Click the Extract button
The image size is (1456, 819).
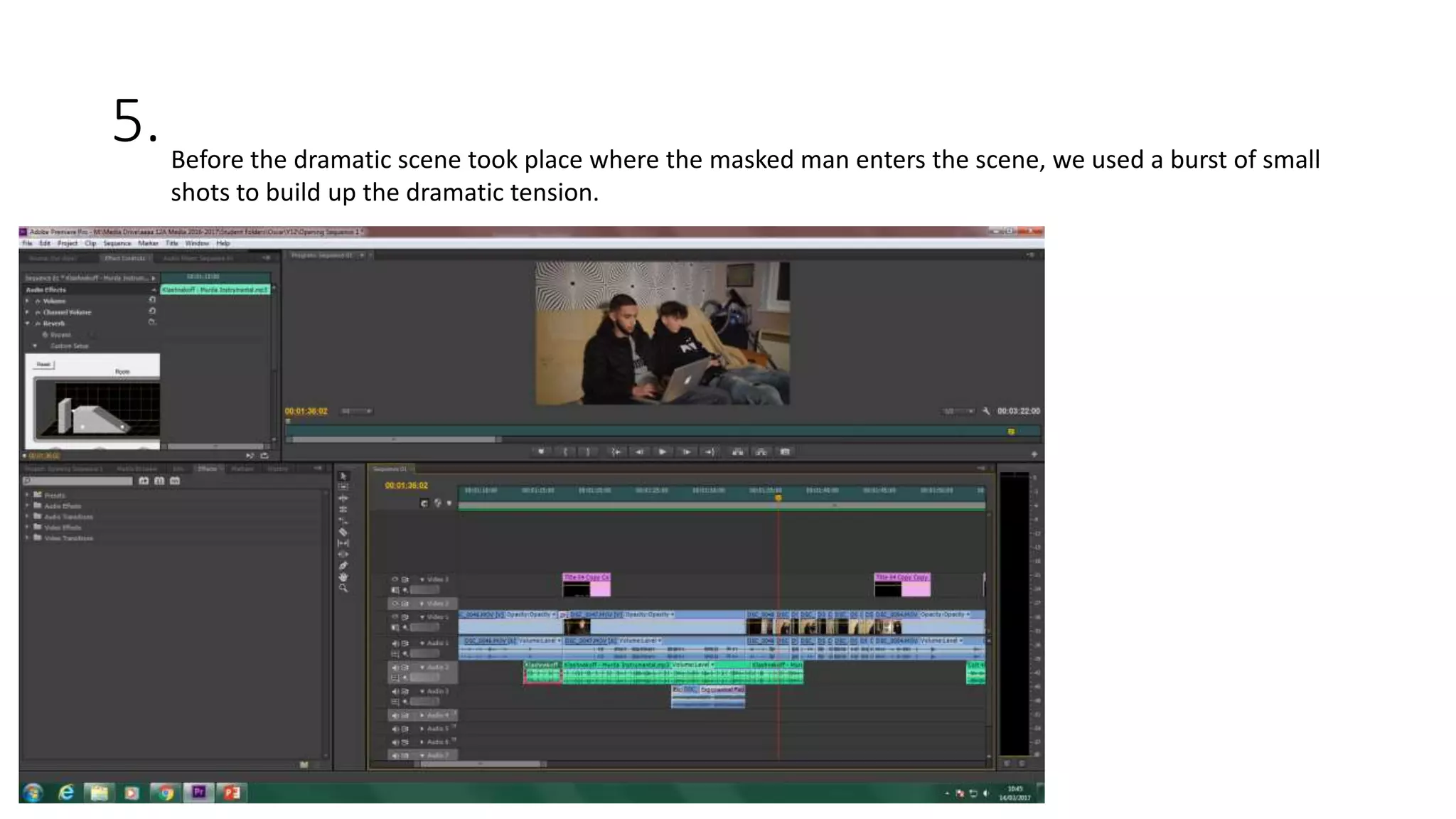point(761,451)
